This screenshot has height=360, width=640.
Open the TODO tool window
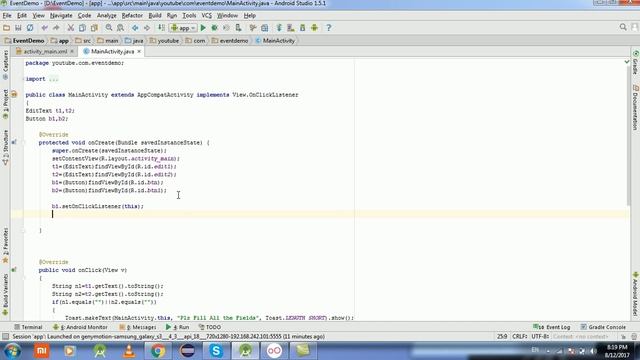click(x=210, y=327)
